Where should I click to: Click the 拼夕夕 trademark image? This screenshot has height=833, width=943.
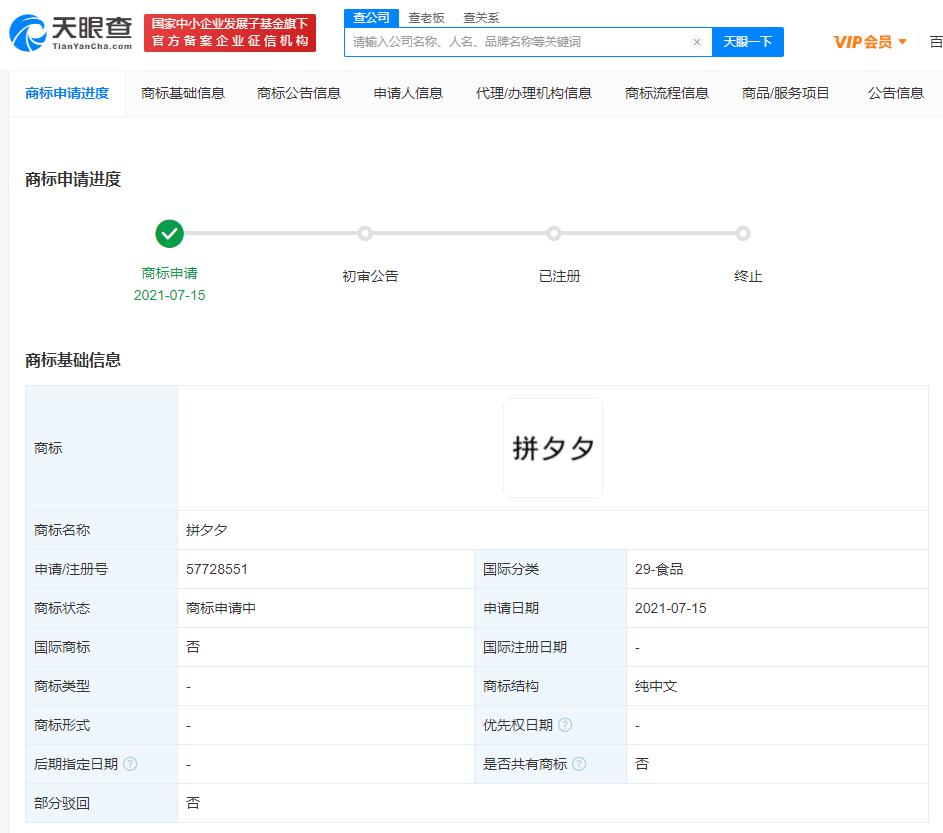[553, 447]
